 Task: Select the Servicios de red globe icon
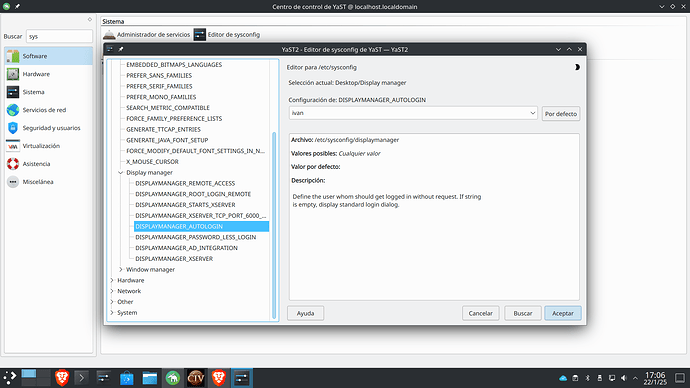pyautogui.click(x=13, y=110)
